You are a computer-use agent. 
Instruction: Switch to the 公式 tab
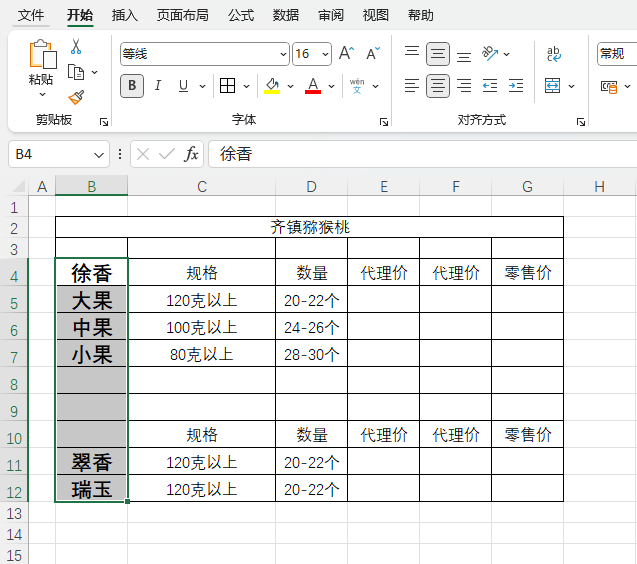241,15
